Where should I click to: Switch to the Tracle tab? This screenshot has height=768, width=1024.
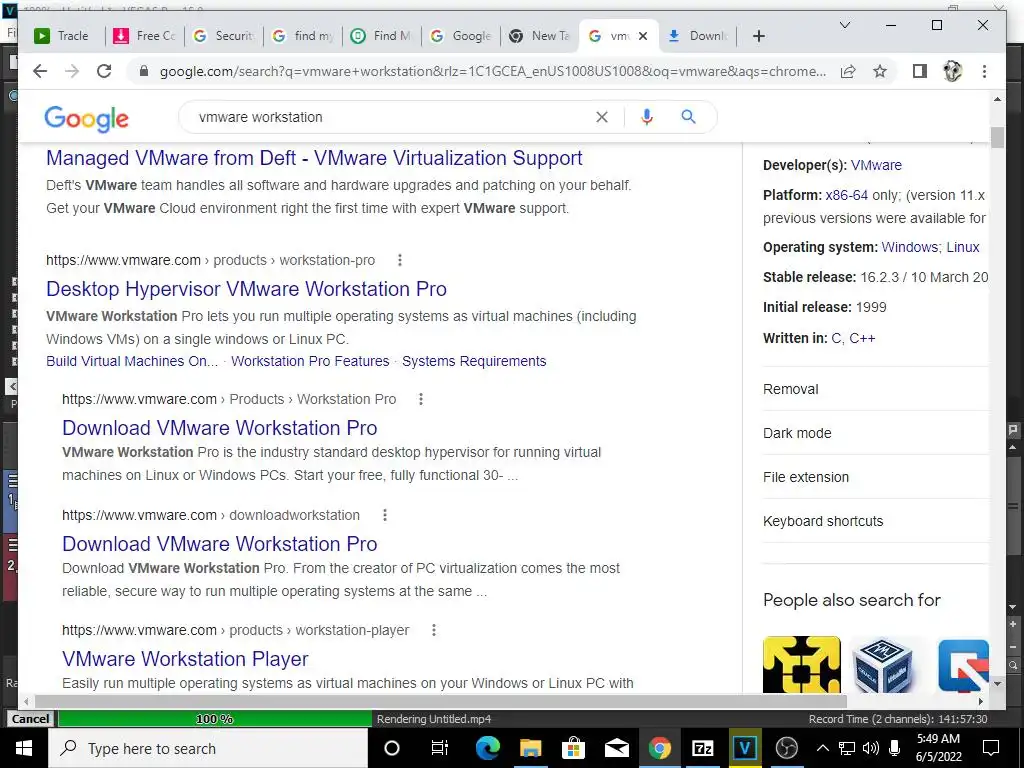[x=64, y=36]
